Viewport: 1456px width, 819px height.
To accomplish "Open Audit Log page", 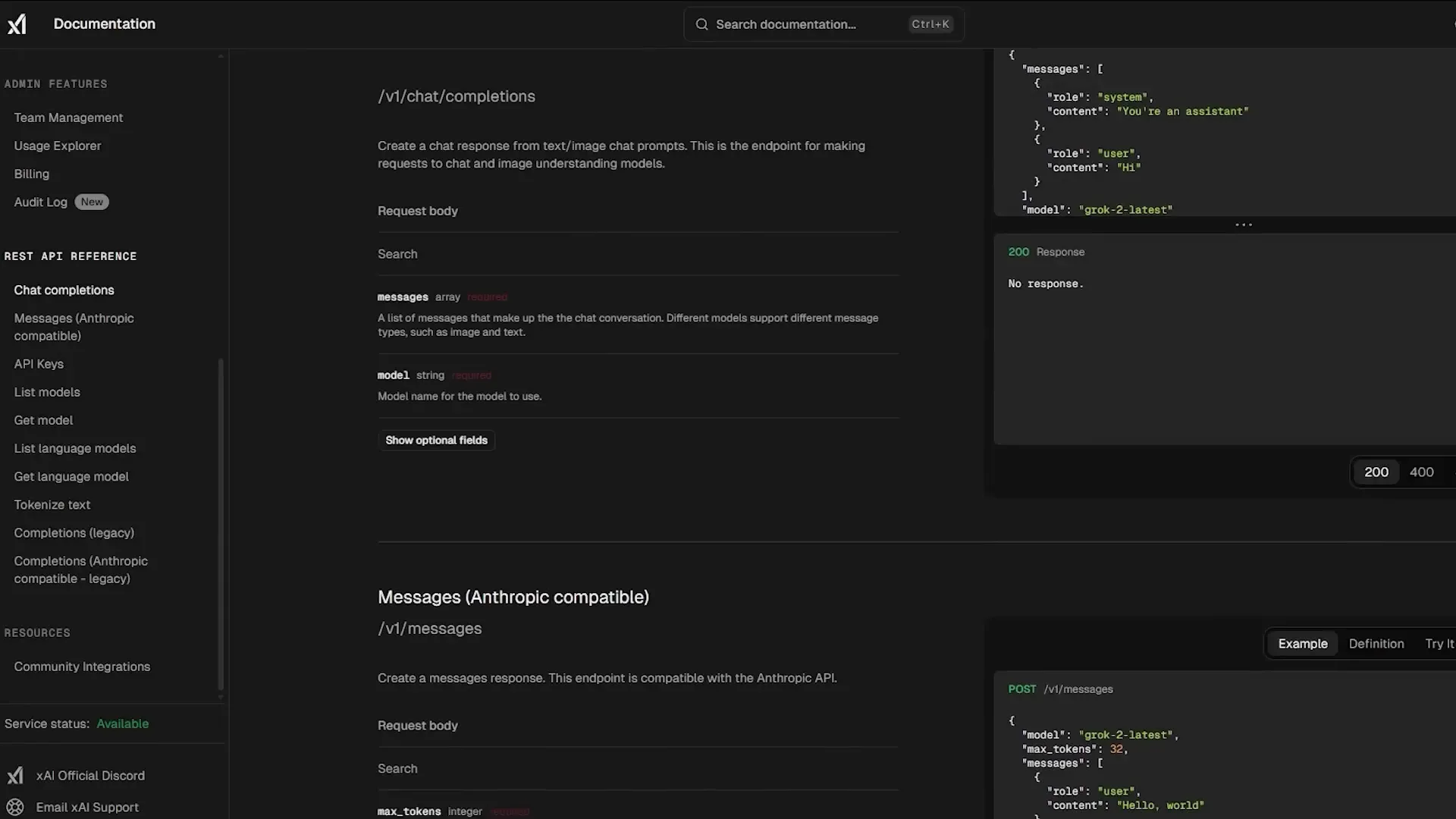I will (41, 202).
